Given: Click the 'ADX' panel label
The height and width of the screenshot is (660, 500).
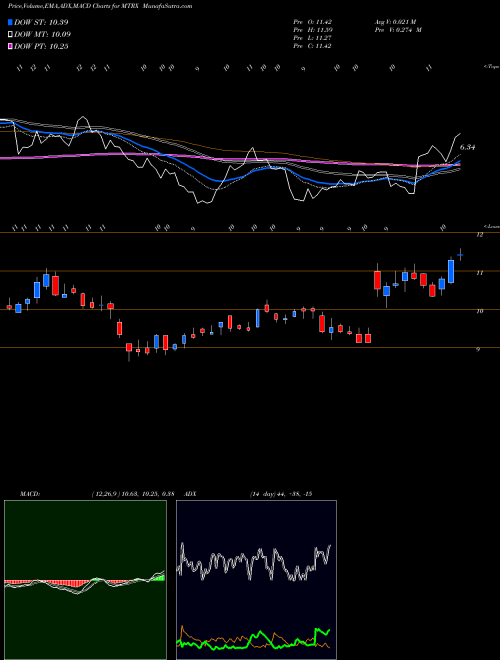Looking at the screenshot, I should (191, 494).
